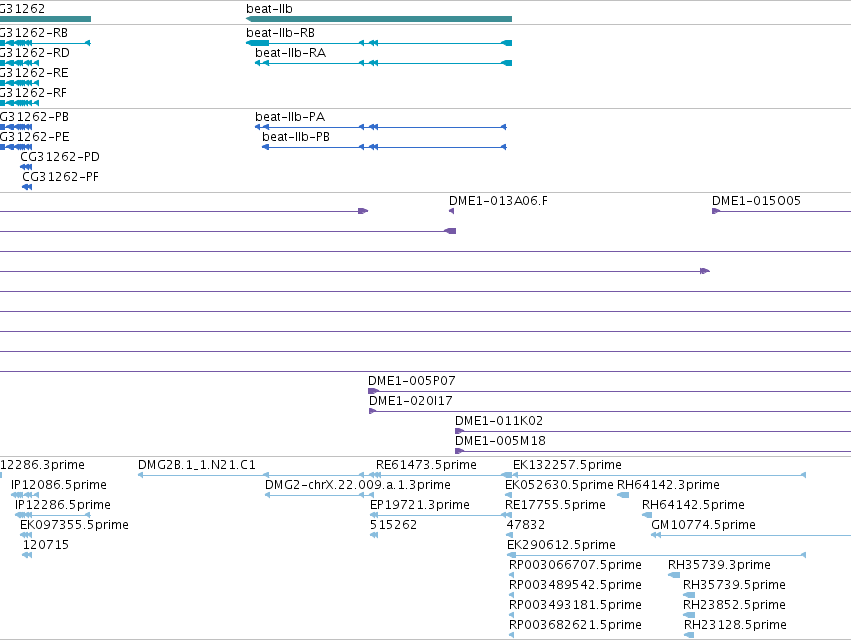Select RH23128.5prime EST label
Screen dimensions: 851x640
(x=735, y=626)
